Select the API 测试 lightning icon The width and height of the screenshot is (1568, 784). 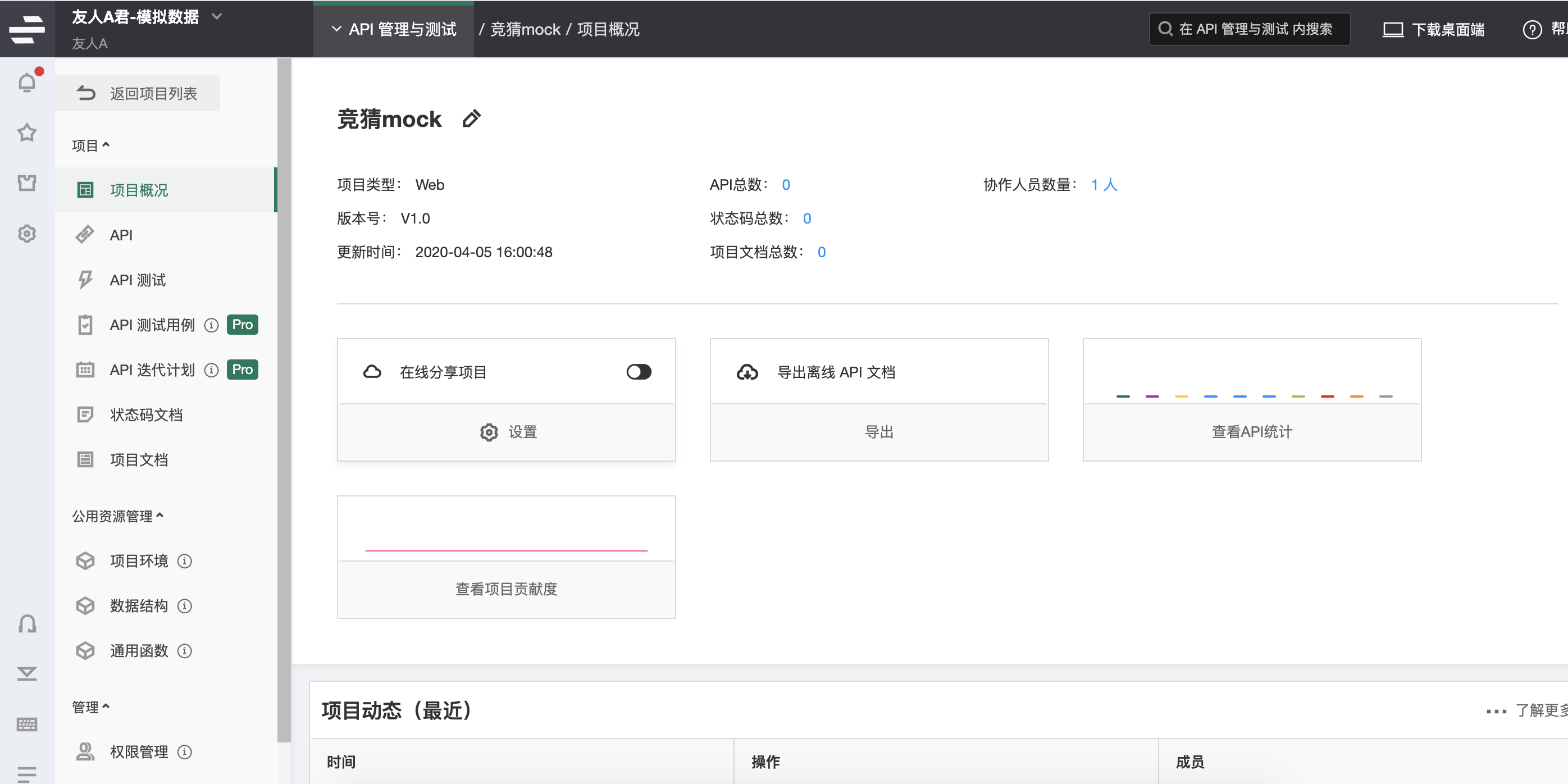85,279
